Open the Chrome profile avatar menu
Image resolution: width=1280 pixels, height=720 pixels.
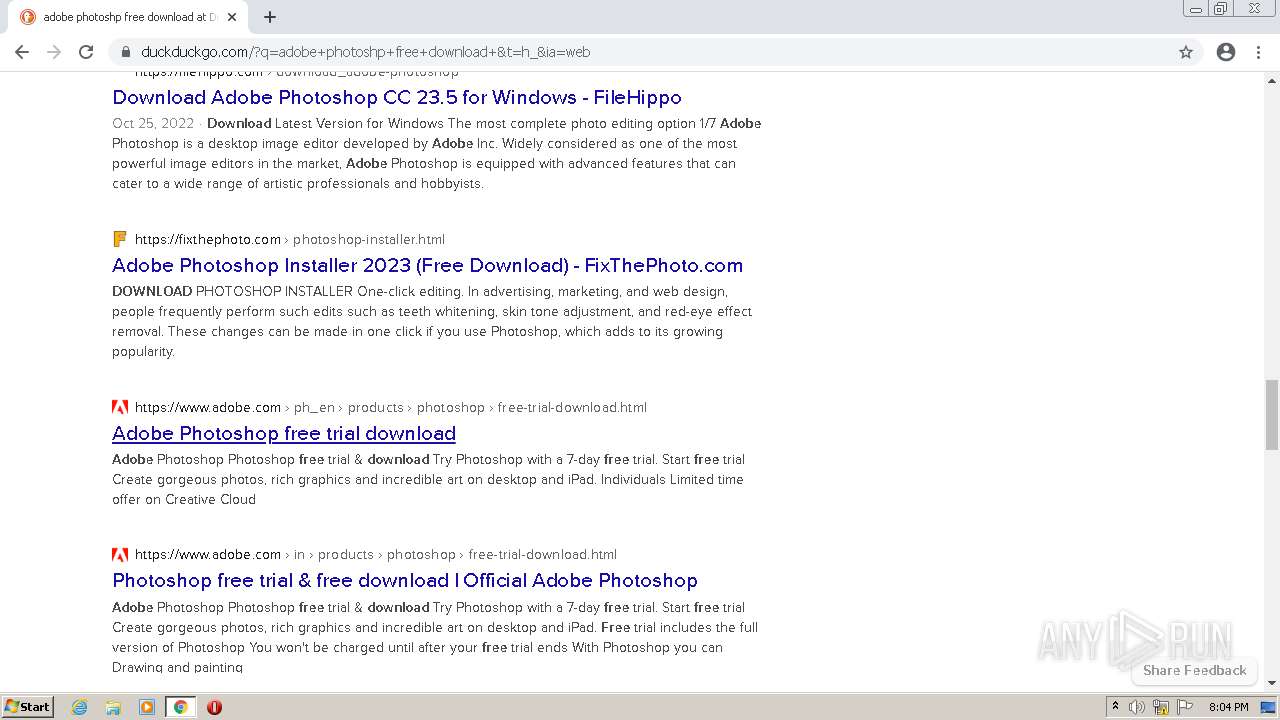[1226, 52]
